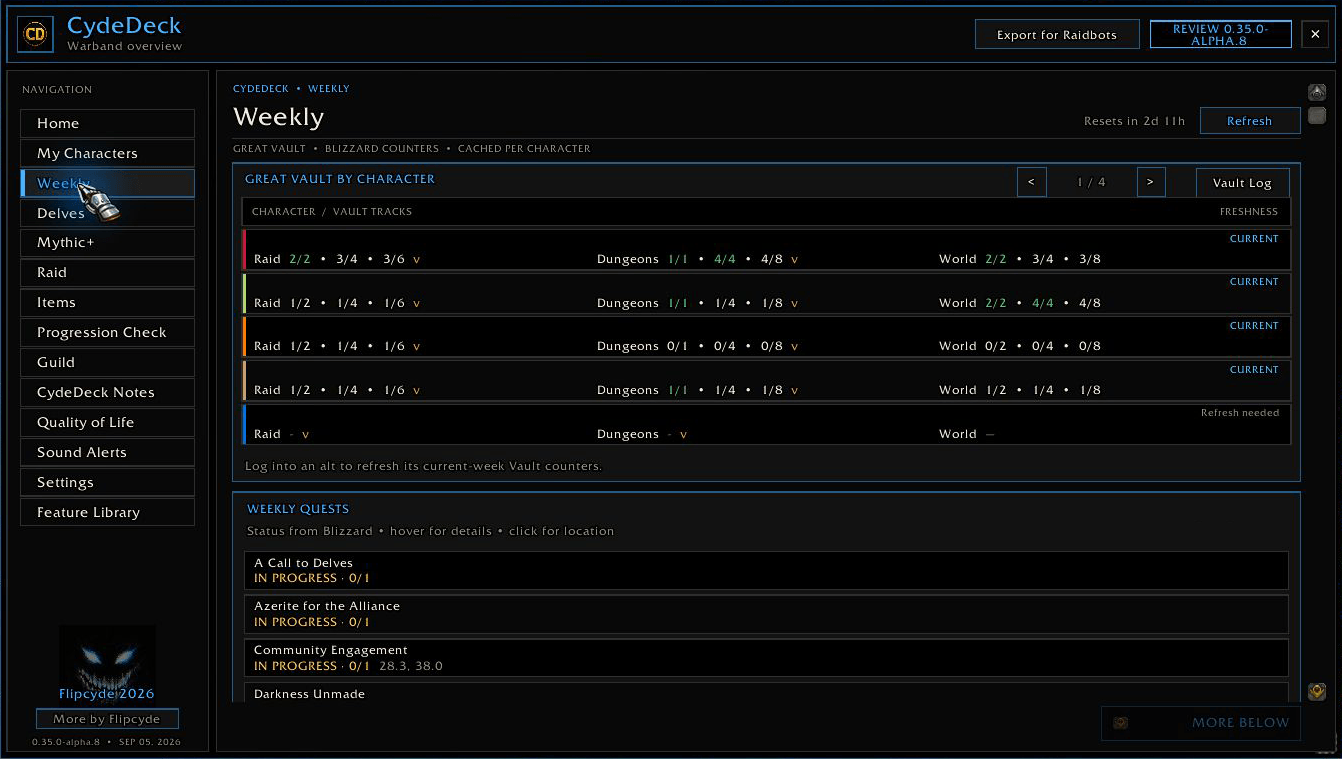Image resolution: width=1342 pixels, height=759 pixels.
Task: Click World 2/2 • 4/4 • 4/8 text
Action: pyautogui.click(x=1020, y=303)
